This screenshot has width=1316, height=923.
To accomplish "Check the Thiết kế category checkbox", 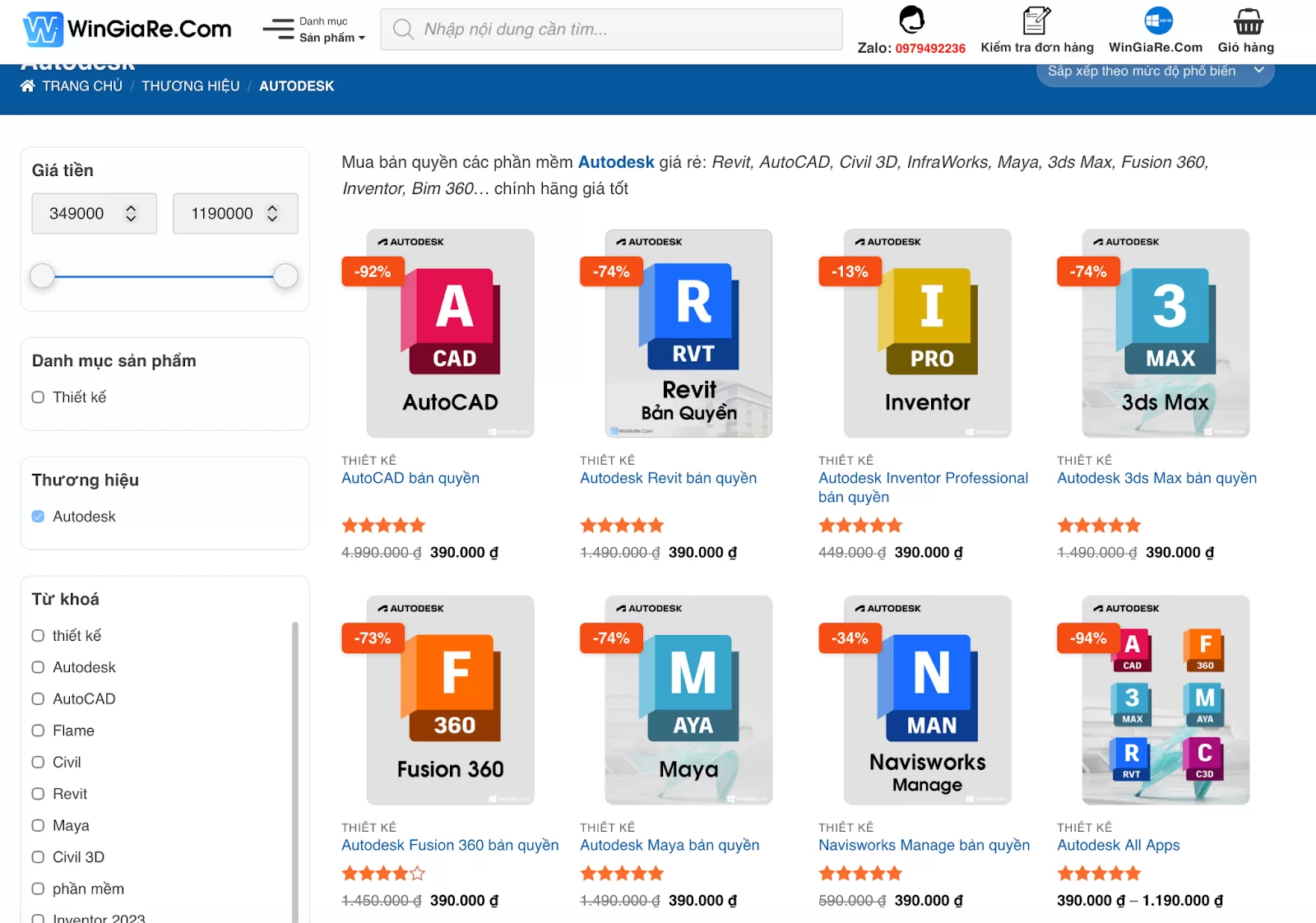I will pos(38,397).
